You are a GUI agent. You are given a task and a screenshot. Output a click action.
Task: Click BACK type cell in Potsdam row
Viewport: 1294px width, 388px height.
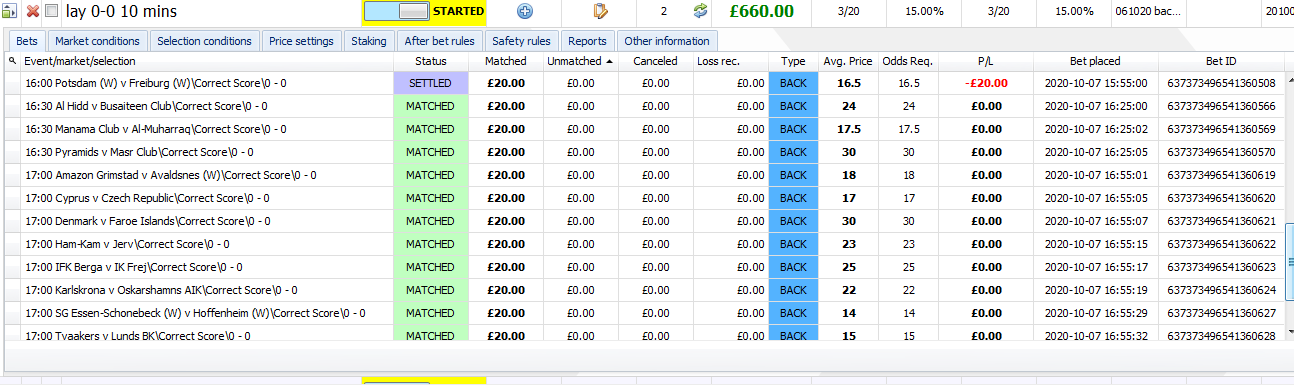tap(793, 83)
